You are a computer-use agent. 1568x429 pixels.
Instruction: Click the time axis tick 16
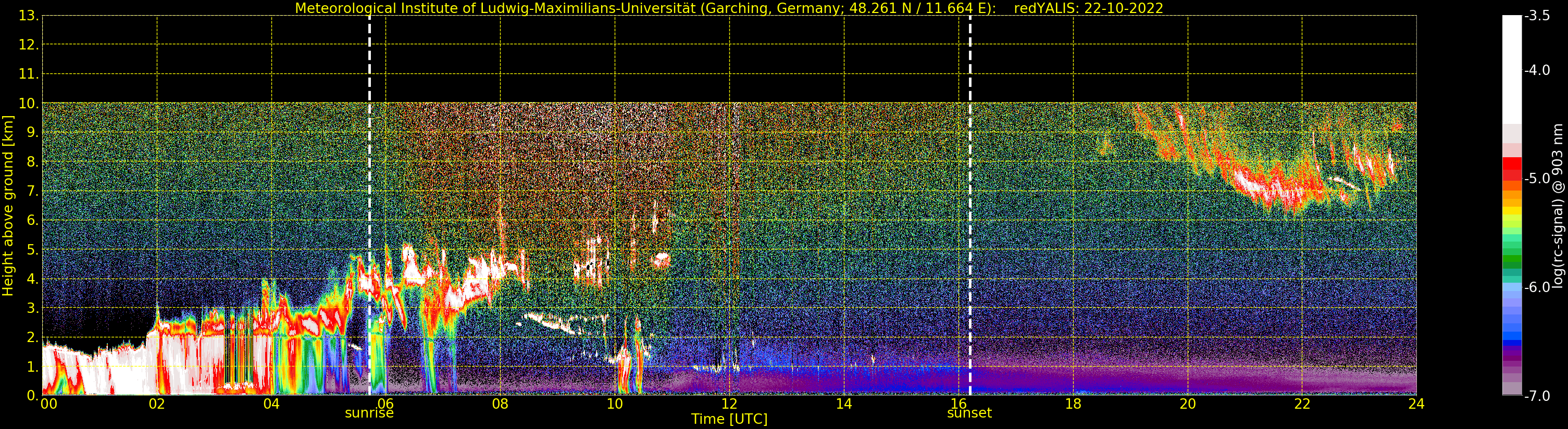point(958,404)
